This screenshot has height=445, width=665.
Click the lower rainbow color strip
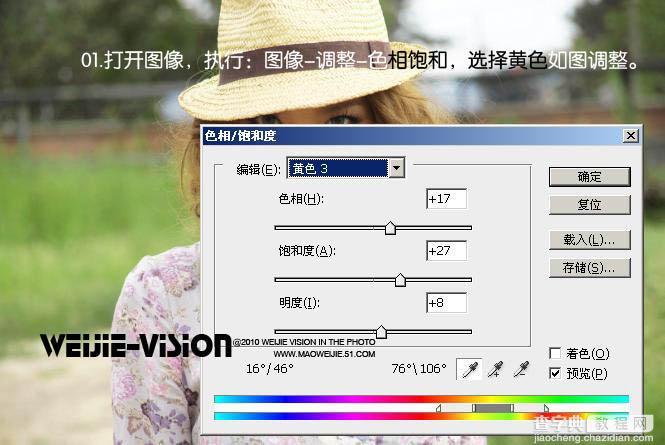[421, 417]
